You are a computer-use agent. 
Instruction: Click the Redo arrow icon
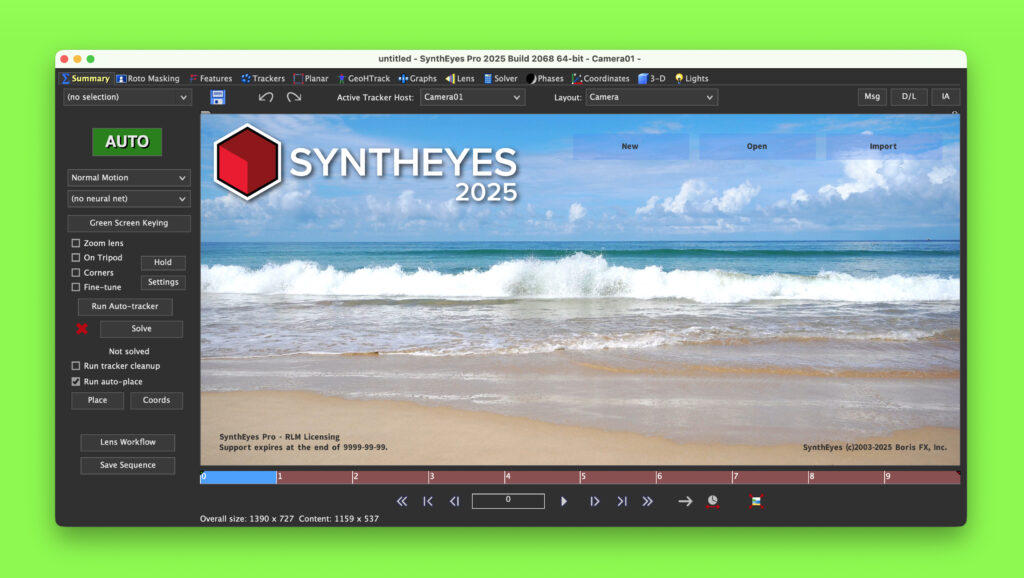(293, 96)
